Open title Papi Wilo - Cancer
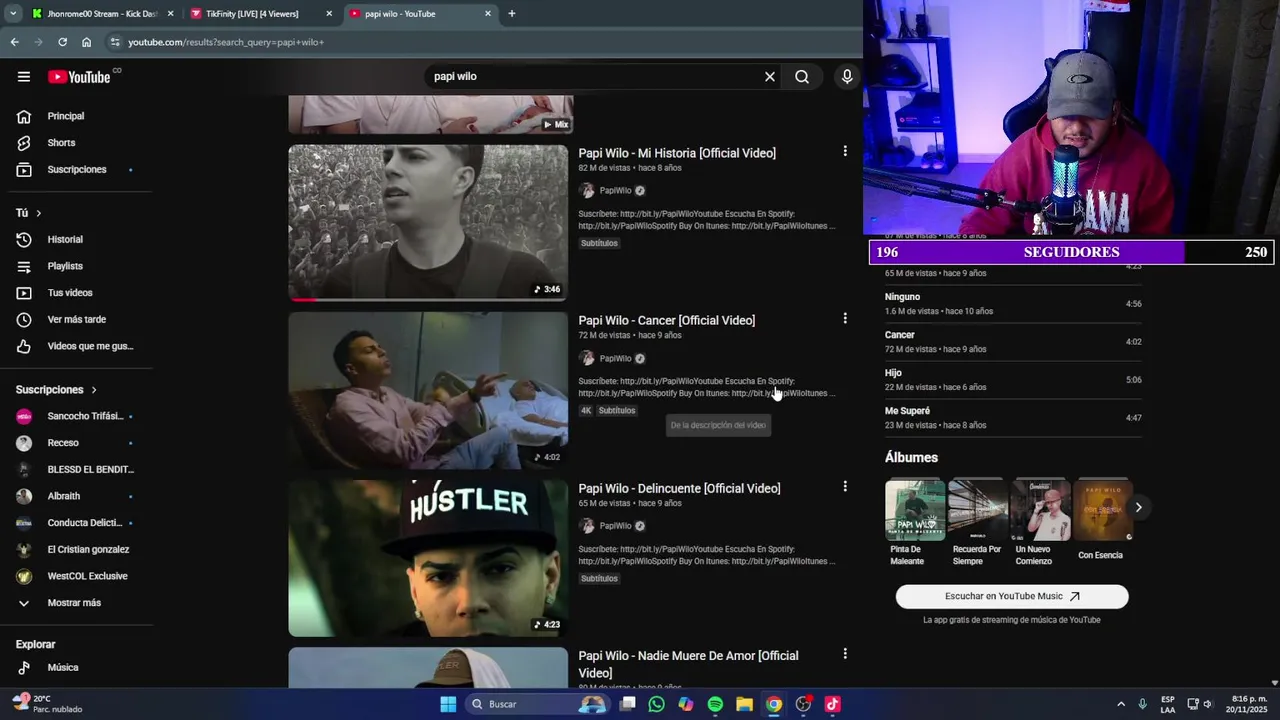The image size is (1280, 720). point(666,320)
